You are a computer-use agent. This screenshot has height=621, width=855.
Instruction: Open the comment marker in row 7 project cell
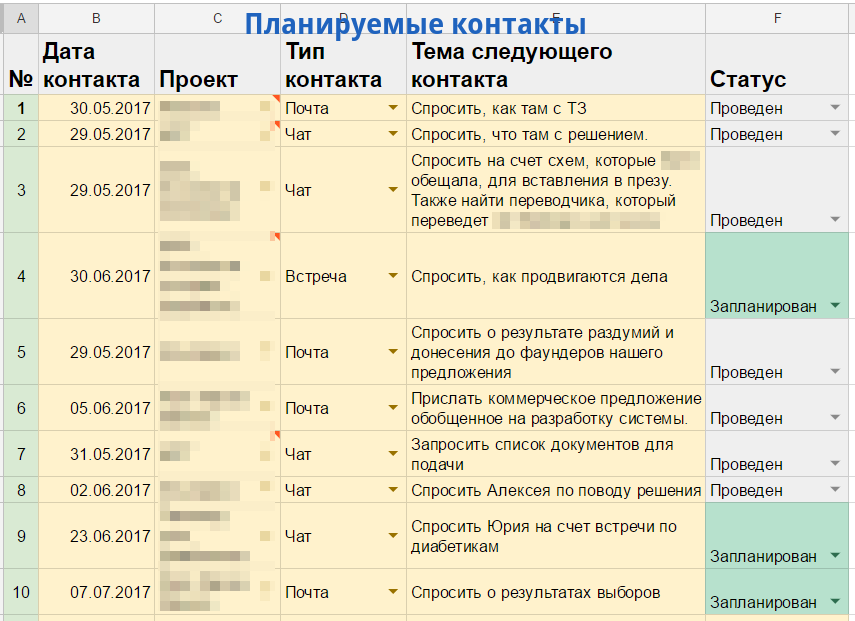point(275,435)
